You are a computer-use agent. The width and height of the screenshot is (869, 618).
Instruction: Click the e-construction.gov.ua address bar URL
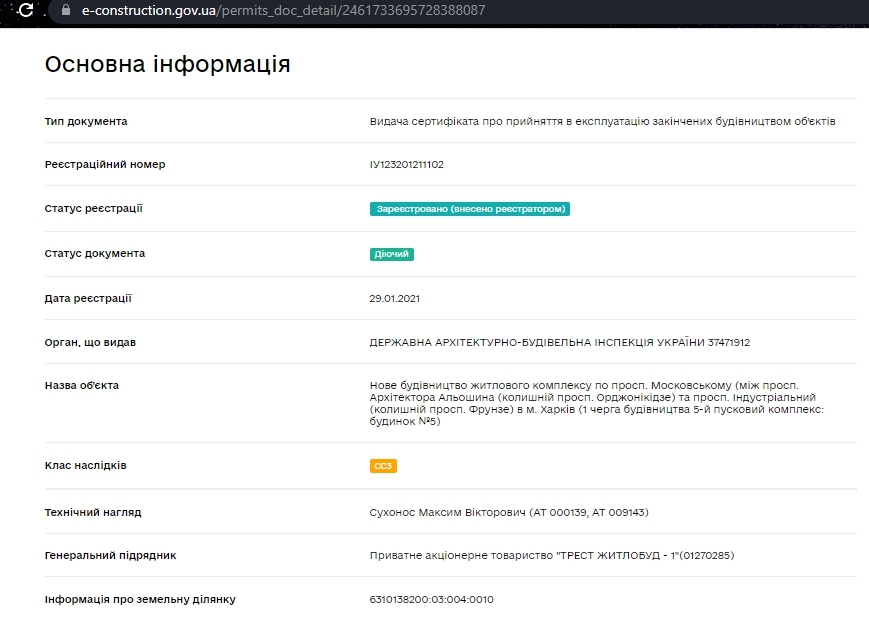tap(283, 10)
